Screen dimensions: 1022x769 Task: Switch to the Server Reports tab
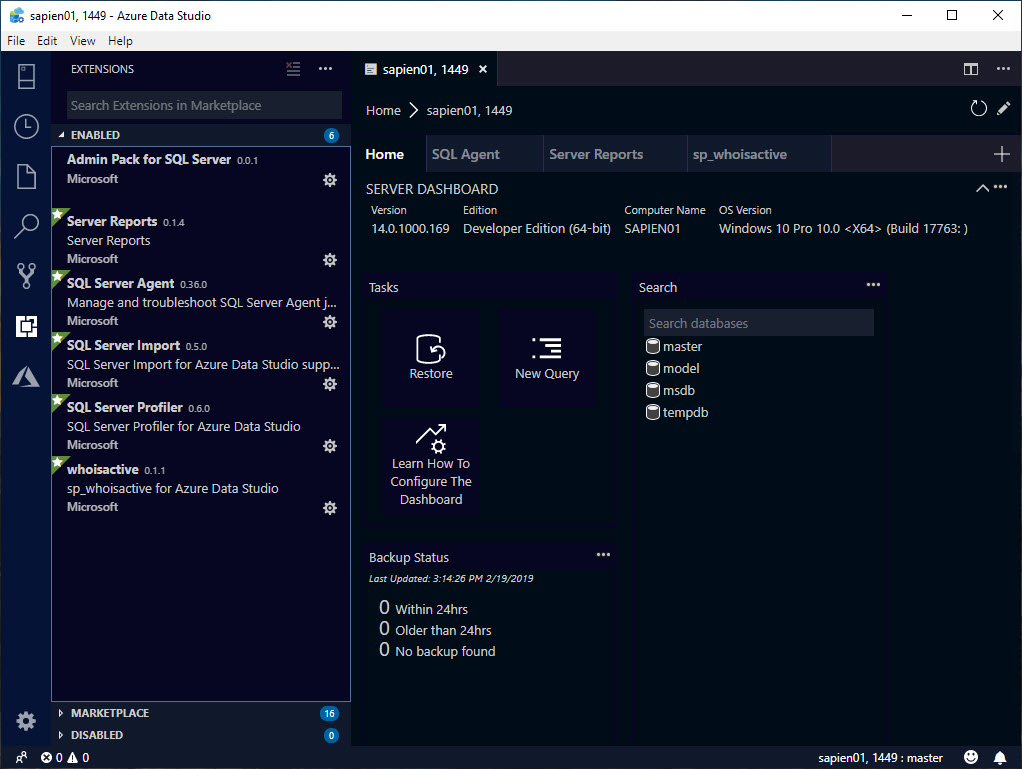click(615, 154)
